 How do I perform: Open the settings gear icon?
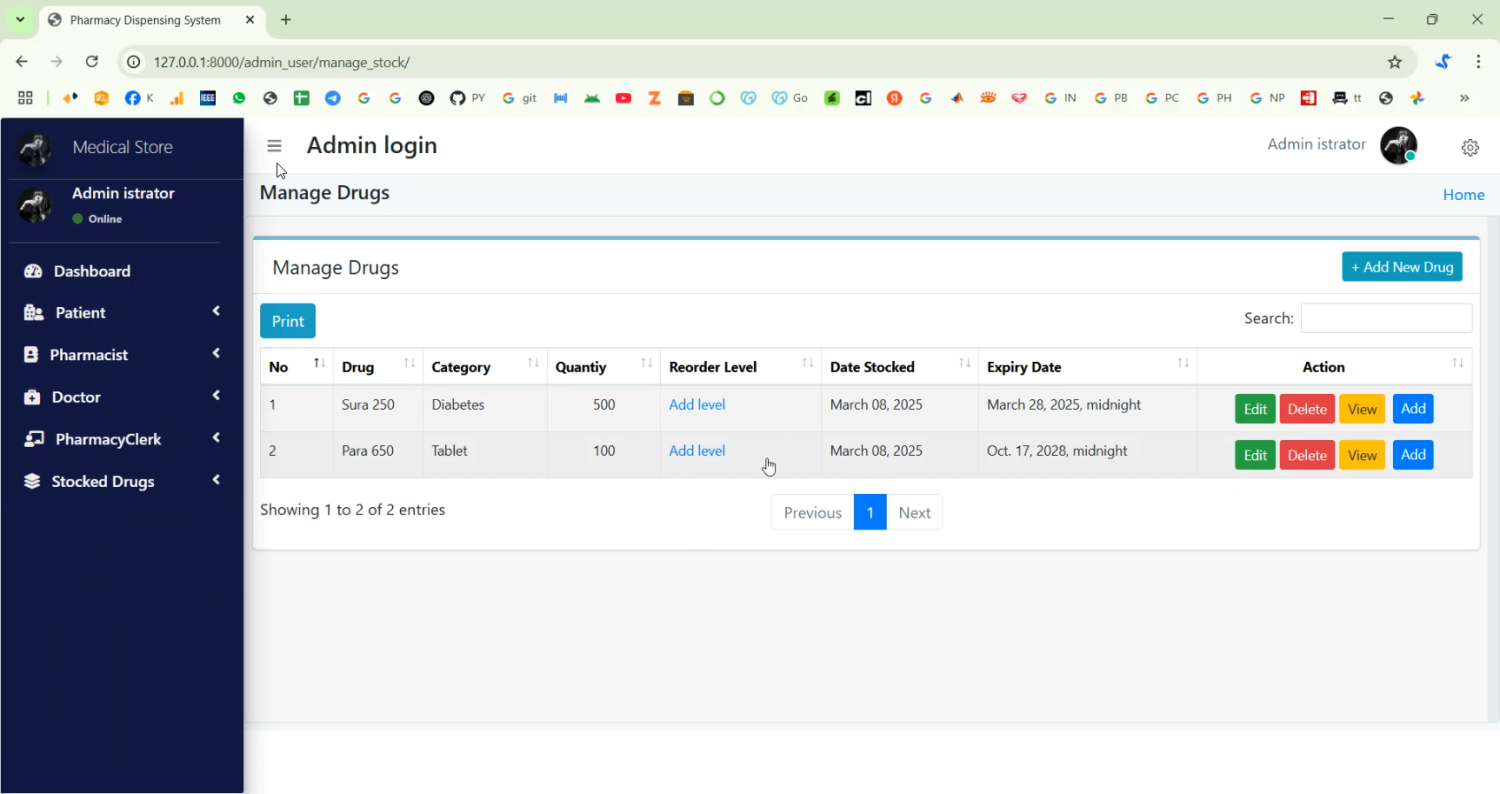tap(1469, 148)
